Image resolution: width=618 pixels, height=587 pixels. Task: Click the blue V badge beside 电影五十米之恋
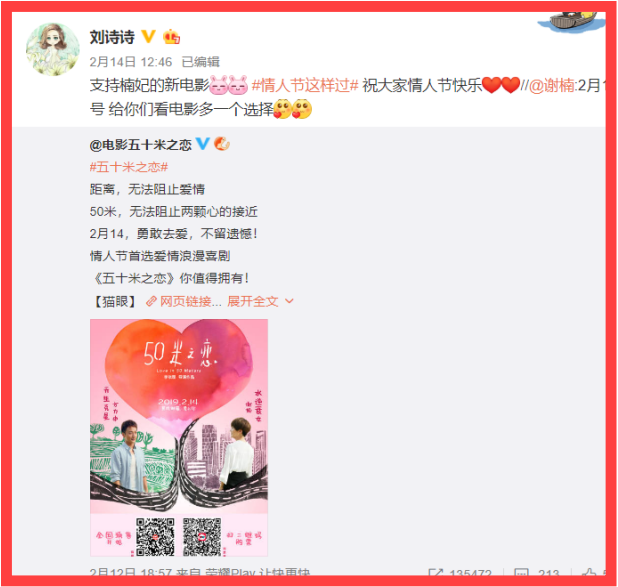point(203,143)
